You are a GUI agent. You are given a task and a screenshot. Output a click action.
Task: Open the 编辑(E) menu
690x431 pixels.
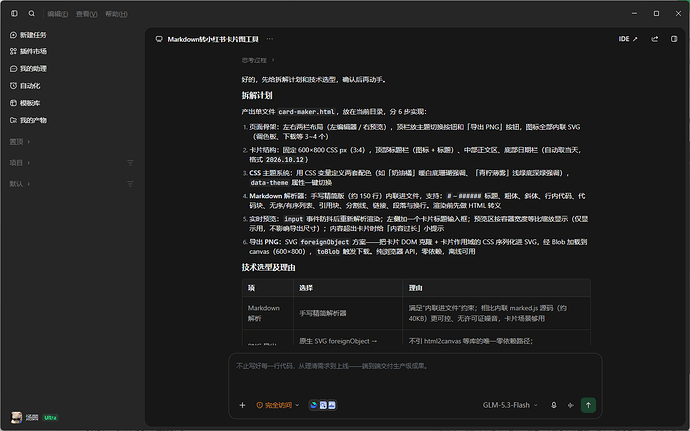[x=58, y=14]
